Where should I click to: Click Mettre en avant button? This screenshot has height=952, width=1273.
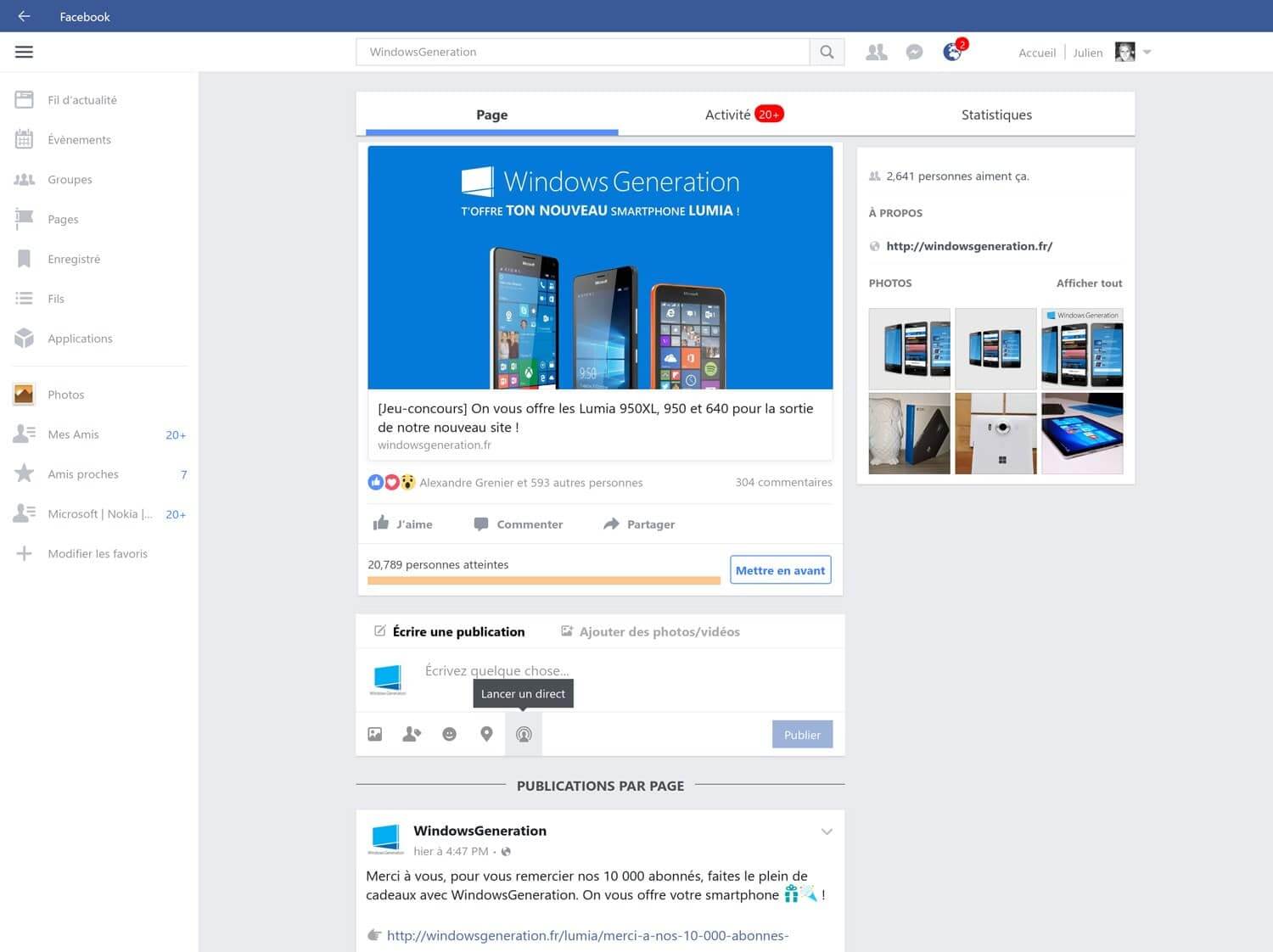point(780,570)
